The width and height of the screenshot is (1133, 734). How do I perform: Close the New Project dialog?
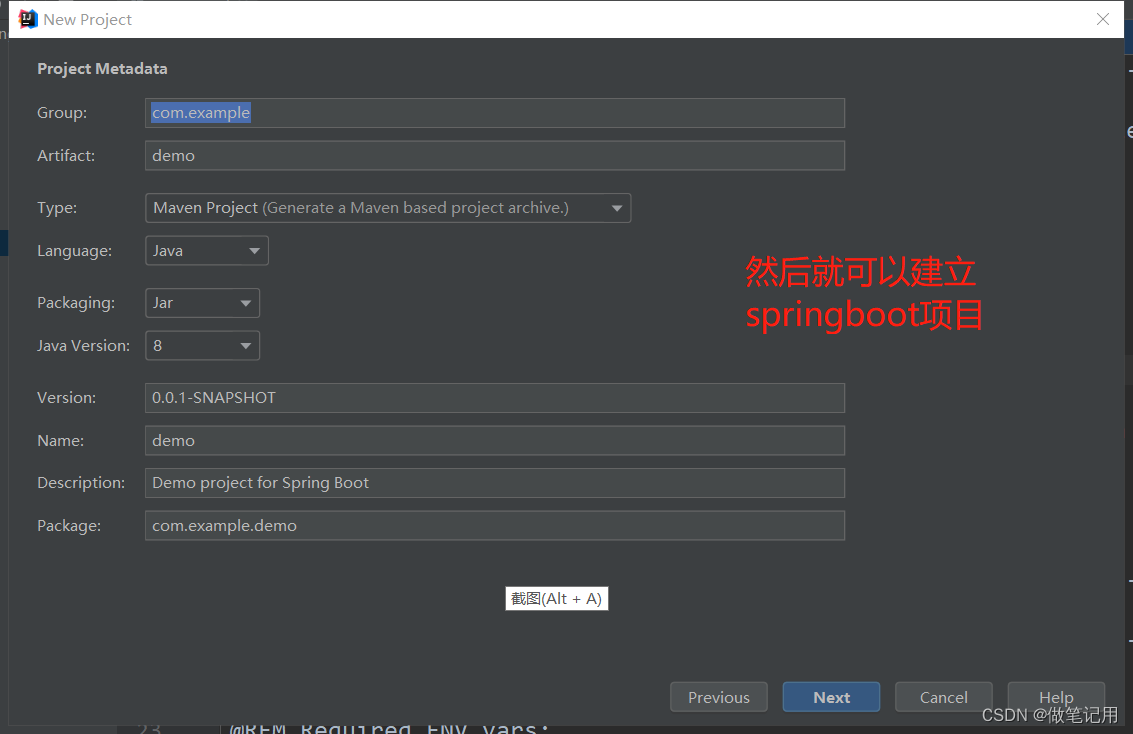coord(1103,20)
